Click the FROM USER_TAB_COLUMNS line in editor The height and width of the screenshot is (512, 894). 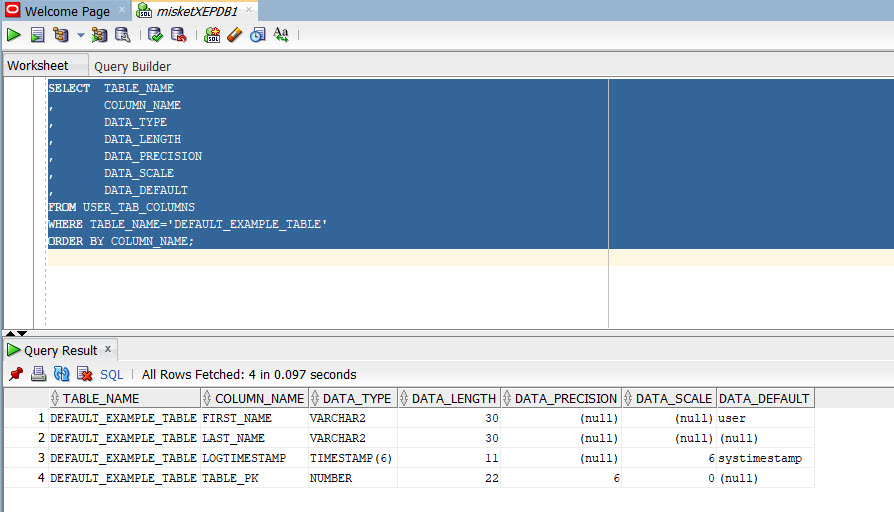pos(121,207)
